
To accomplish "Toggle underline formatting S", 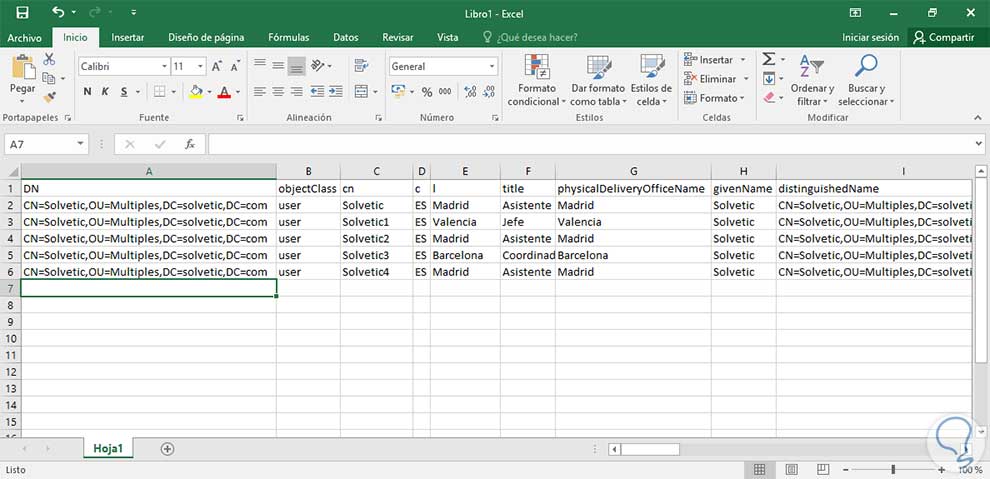I will point(124,92).
